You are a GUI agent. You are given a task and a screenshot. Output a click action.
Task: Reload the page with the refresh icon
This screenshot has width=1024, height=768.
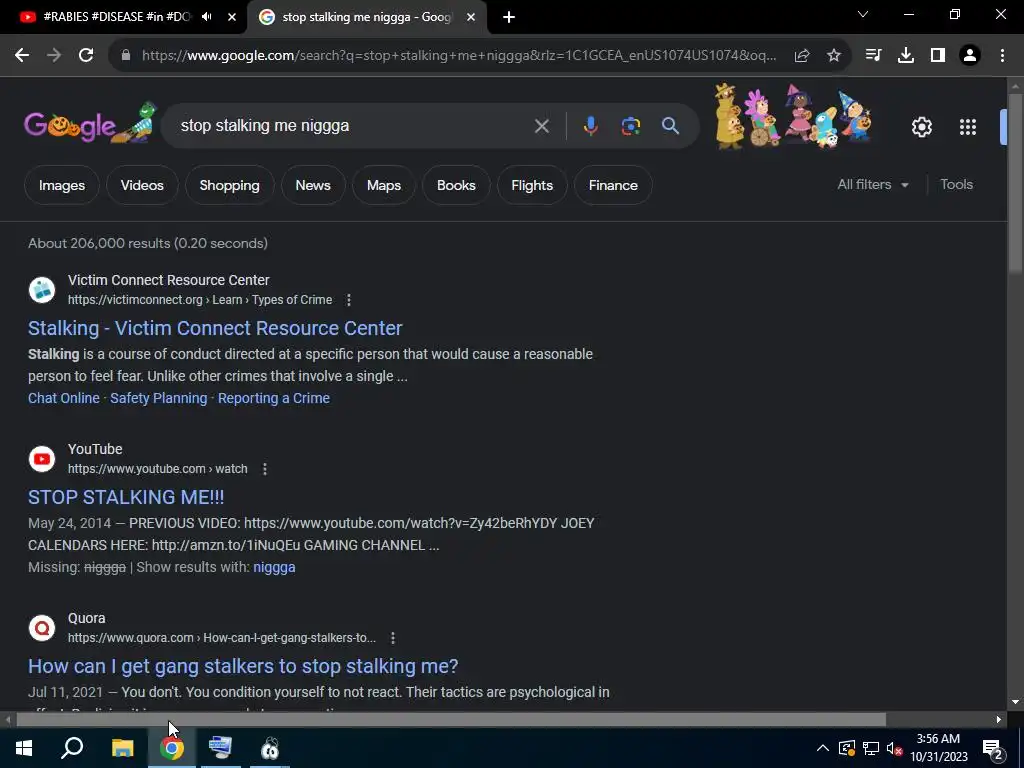[x=86, y=56]
